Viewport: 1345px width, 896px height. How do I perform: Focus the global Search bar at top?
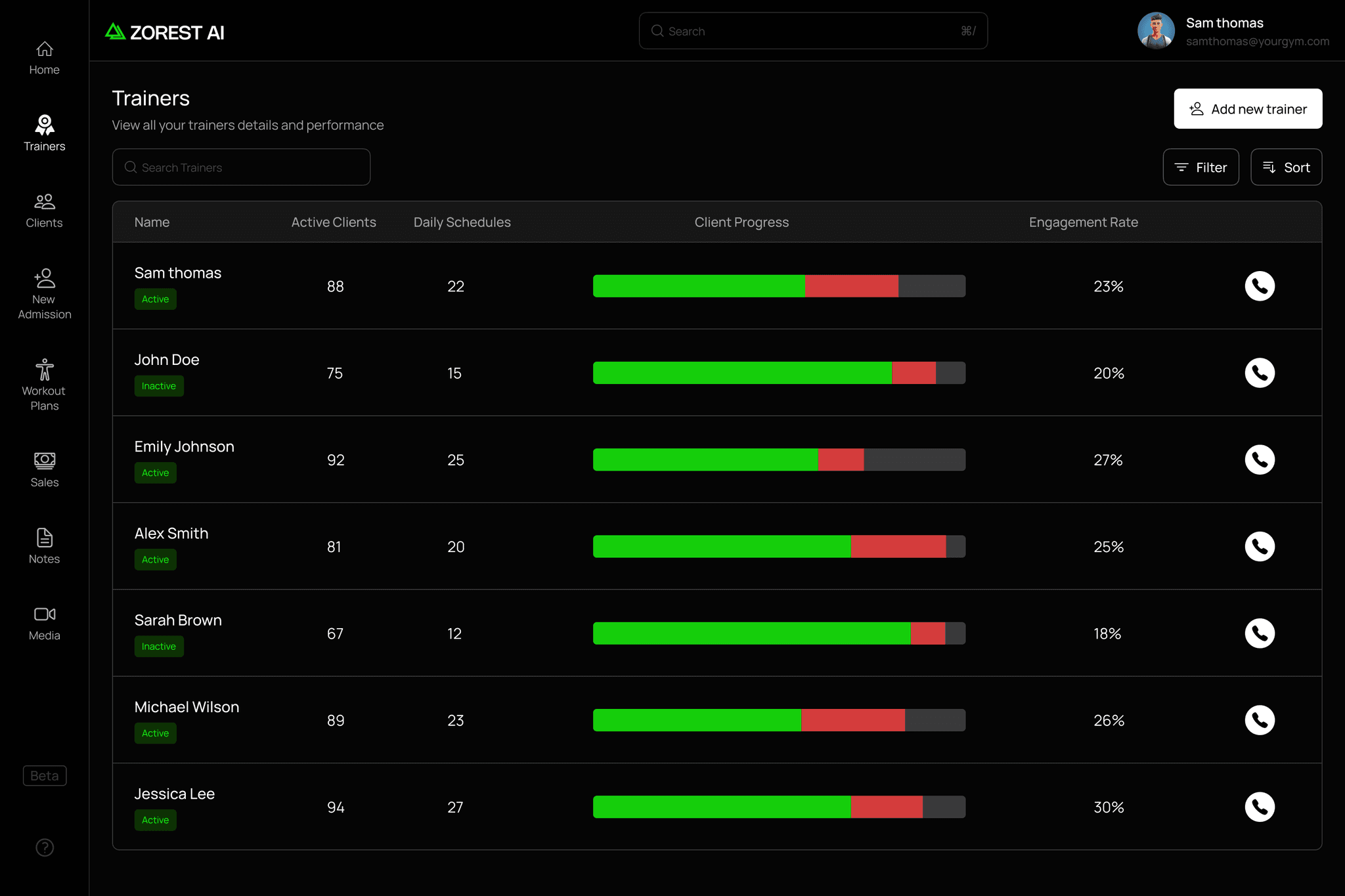click(x=813, y=31)
